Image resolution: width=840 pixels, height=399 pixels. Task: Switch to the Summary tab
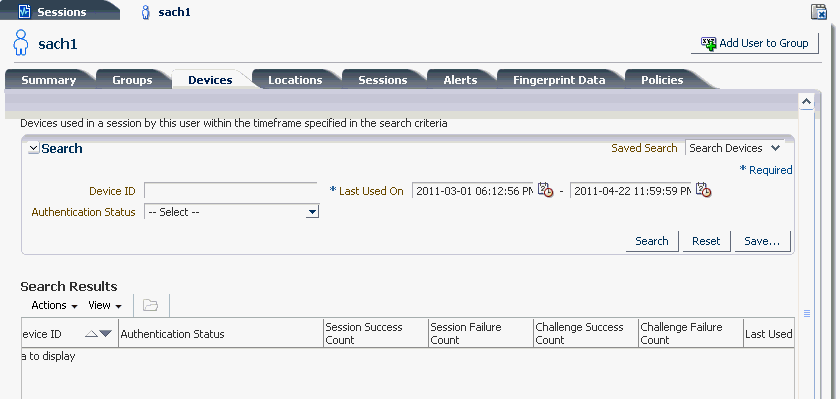pos(49,80)
